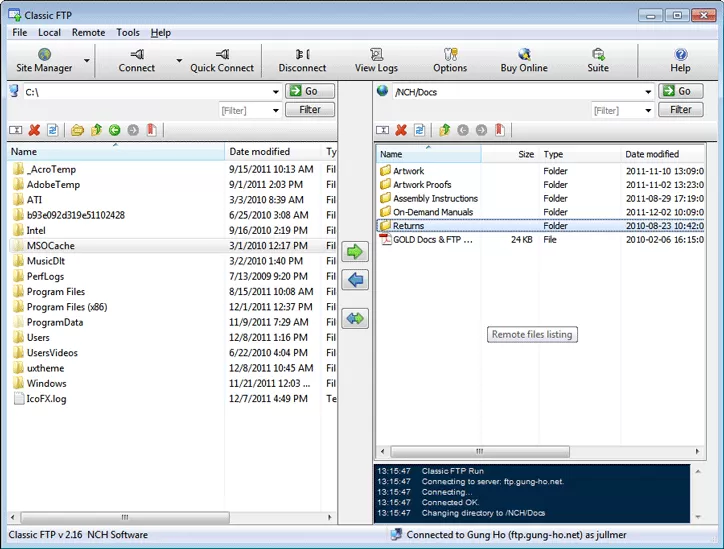Open the Site Manager

tap(44, 60)
